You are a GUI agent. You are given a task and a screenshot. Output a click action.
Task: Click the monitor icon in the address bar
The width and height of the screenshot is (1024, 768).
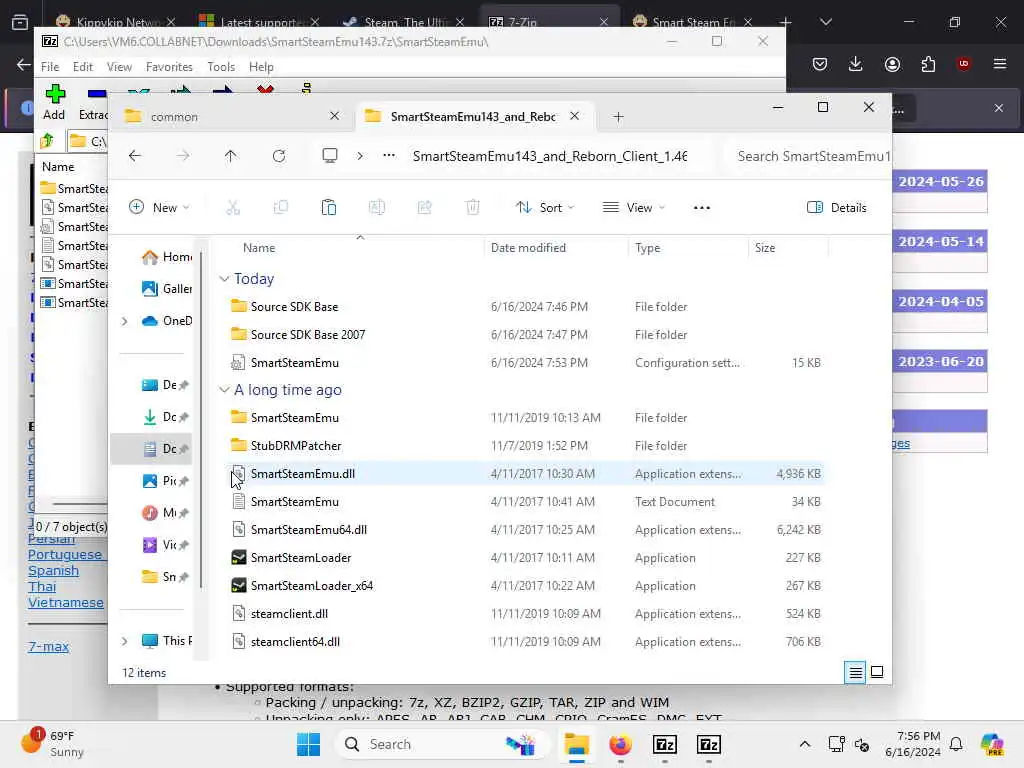coord(330,155)
